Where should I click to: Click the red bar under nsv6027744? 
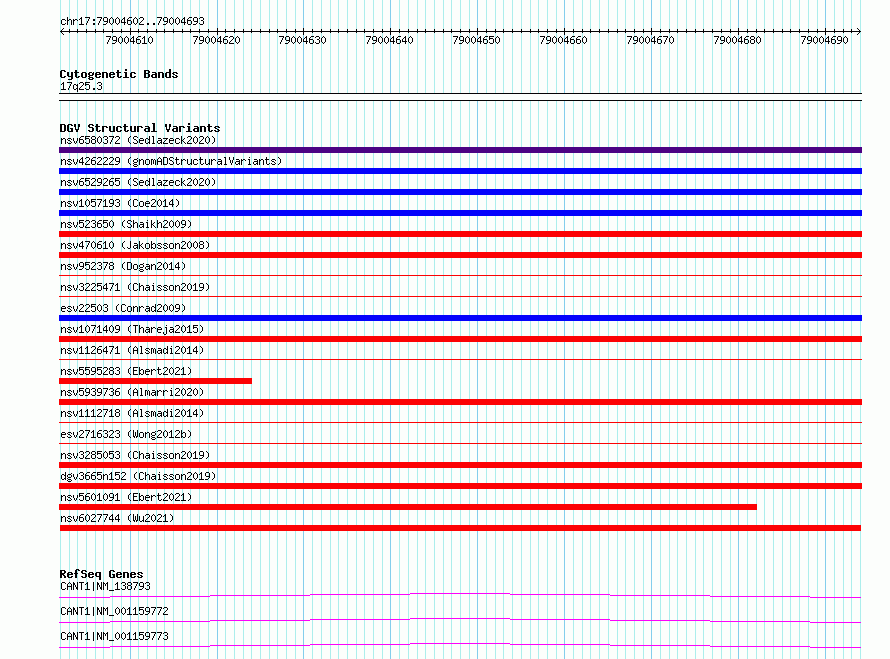[x=460, y=528]
